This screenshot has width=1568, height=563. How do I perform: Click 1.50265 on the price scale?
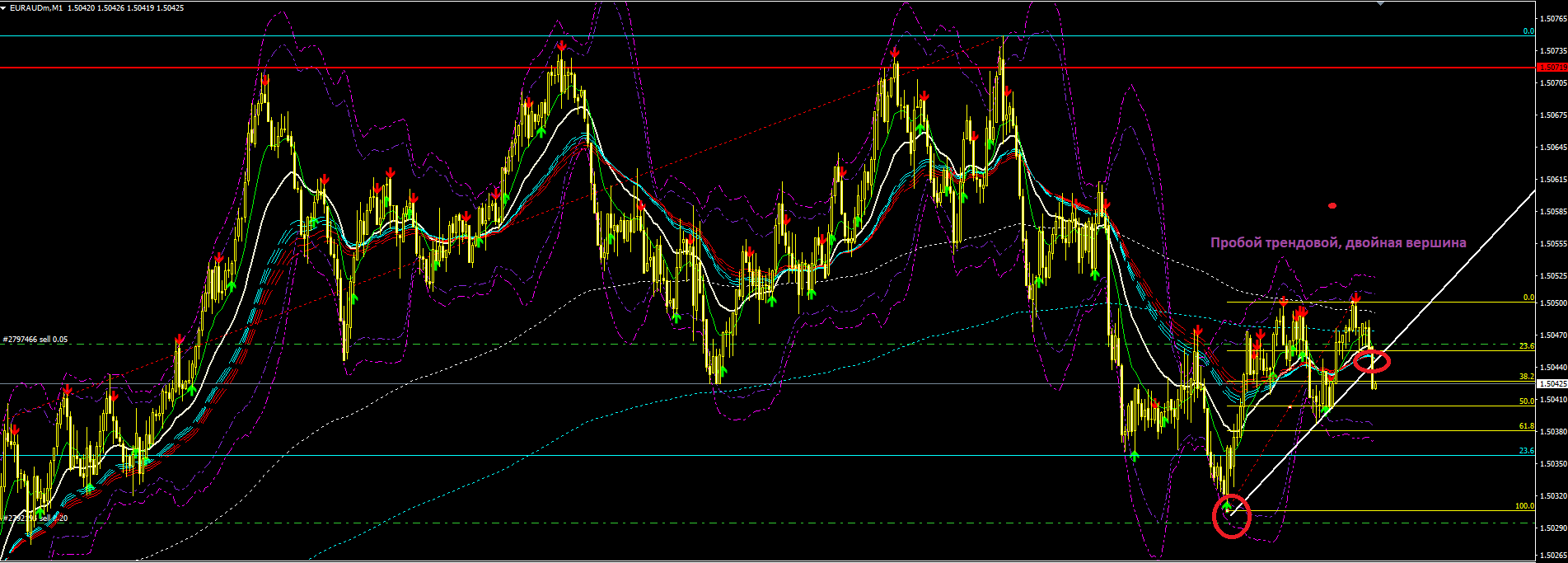coord(1552,555)
